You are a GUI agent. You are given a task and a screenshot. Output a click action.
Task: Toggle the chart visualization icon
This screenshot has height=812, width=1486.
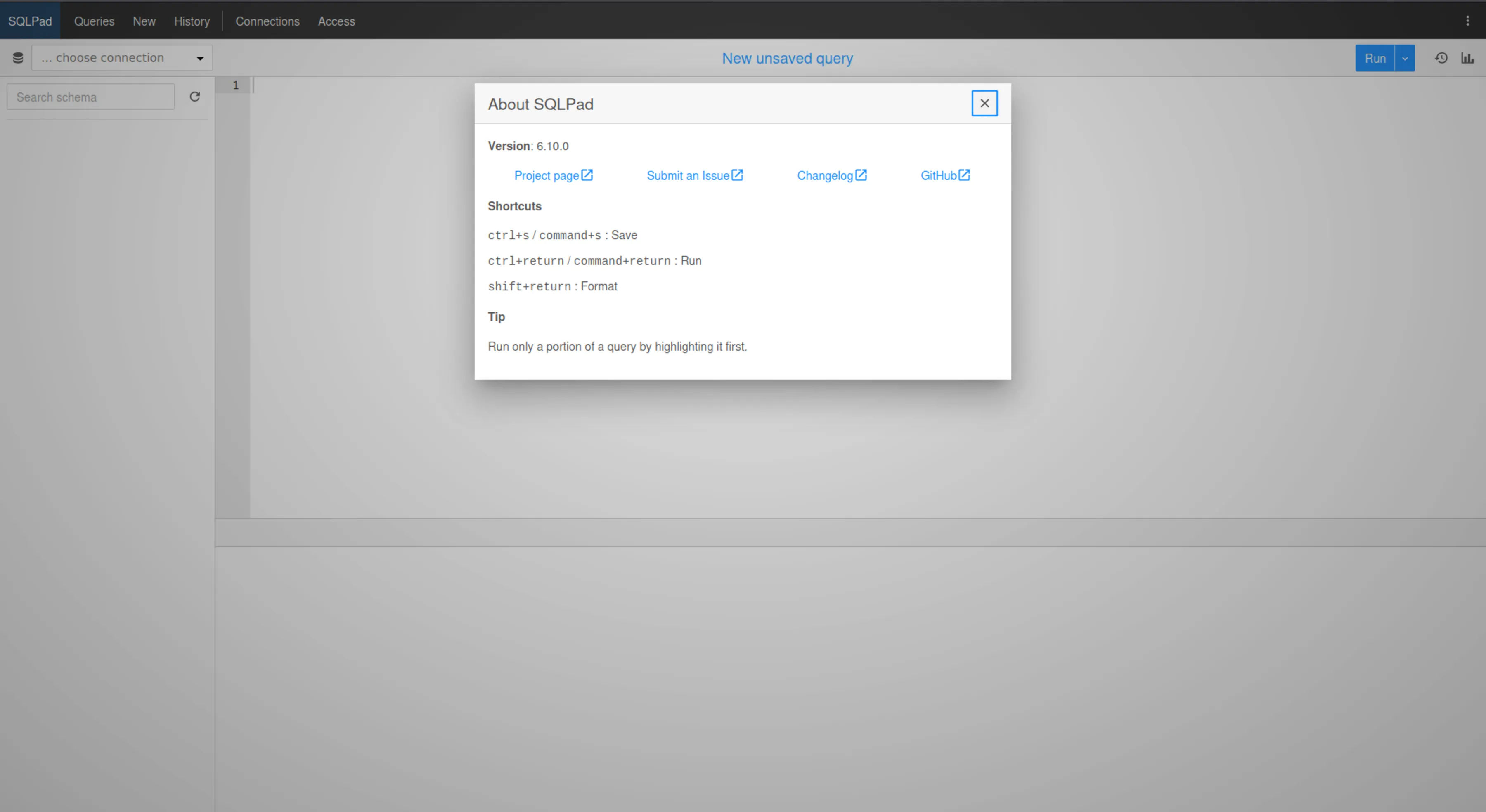click(1467, 58)
